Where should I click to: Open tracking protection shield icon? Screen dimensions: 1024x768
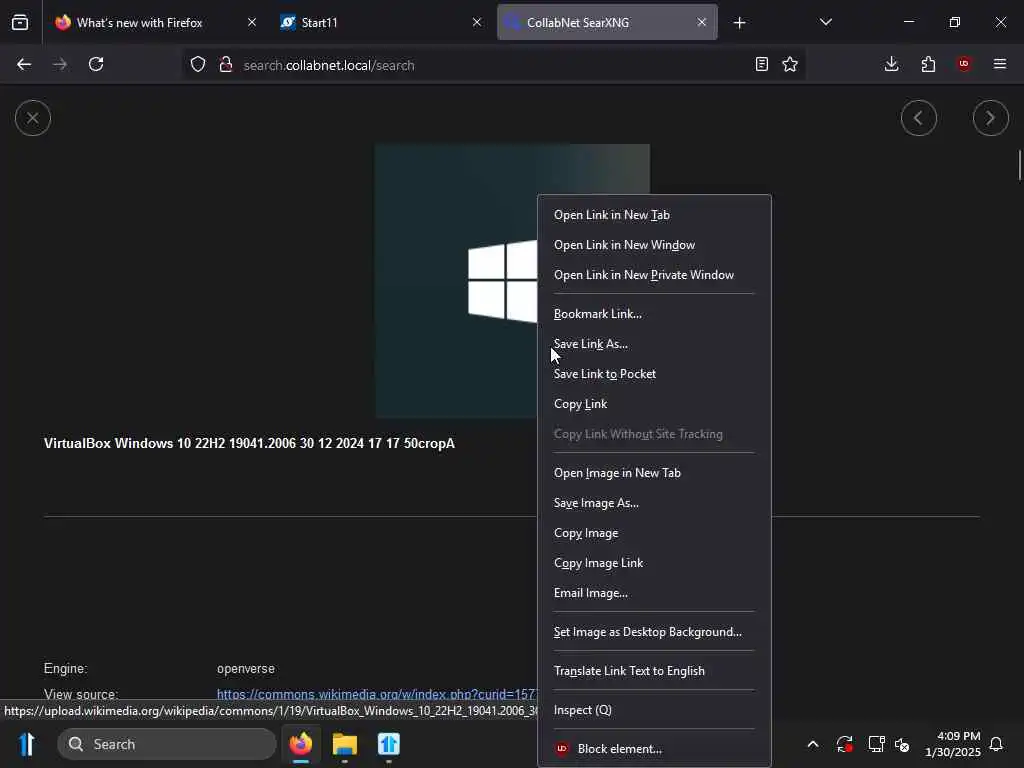click(x=198, y=65)
